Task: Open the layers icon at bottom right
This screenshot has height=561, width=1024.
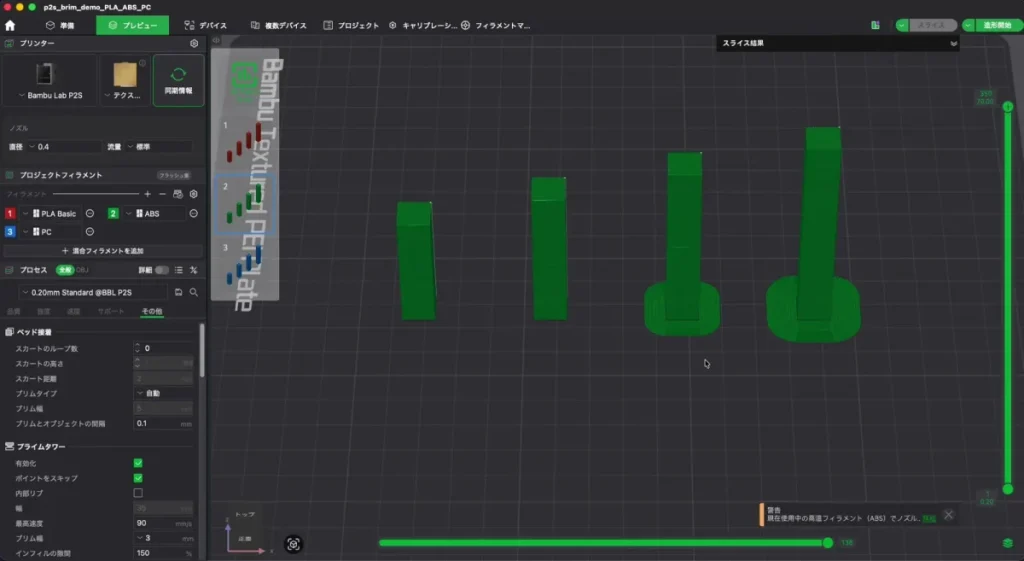Action: tap(1008, 543)
